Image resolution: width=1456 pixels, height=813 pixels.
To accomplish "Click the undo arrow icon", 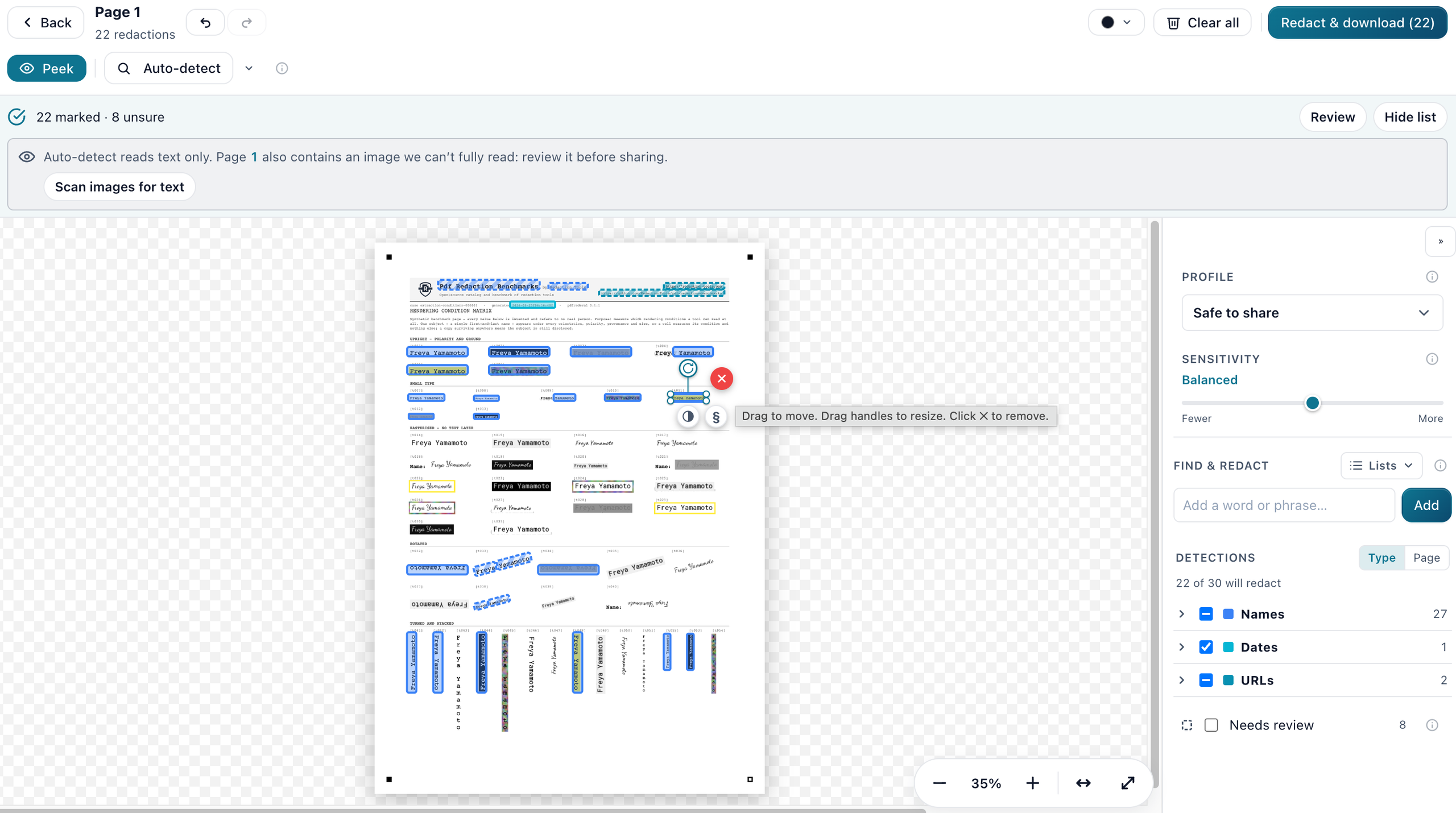I will 205,23.
